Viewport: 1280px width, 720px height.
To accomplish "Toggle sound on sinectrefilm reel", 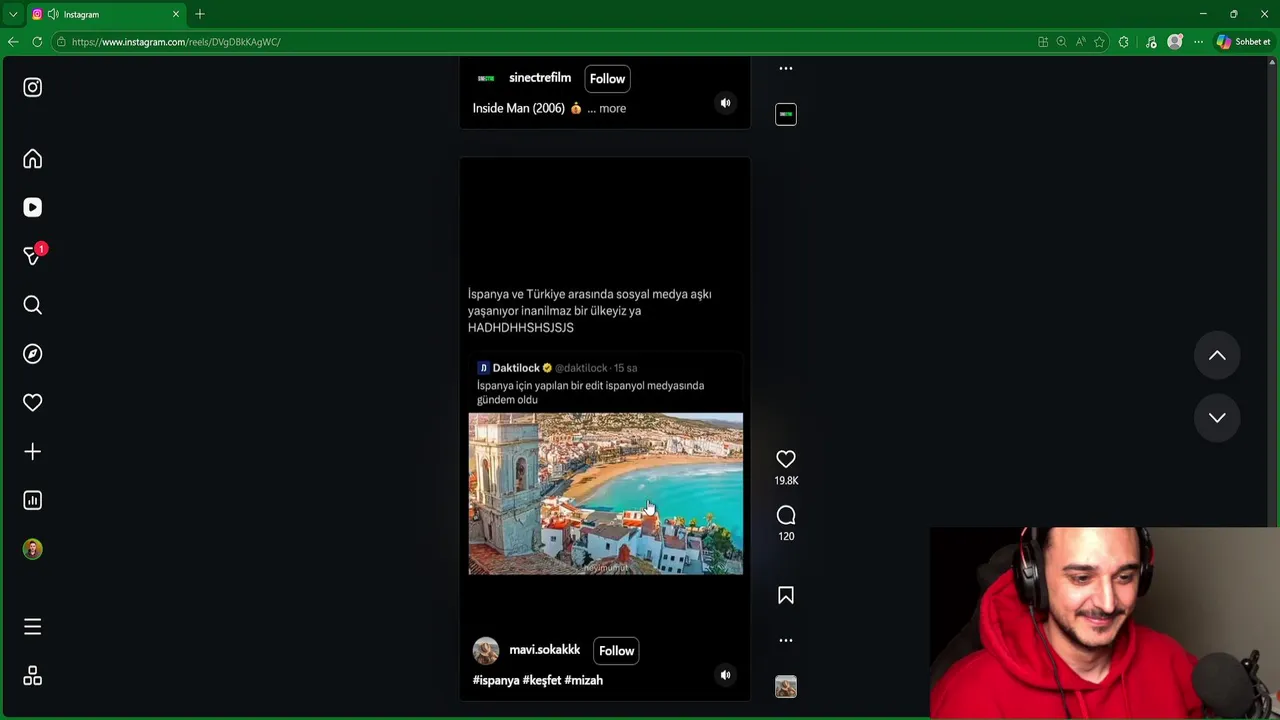I will [x=726, y=103].
